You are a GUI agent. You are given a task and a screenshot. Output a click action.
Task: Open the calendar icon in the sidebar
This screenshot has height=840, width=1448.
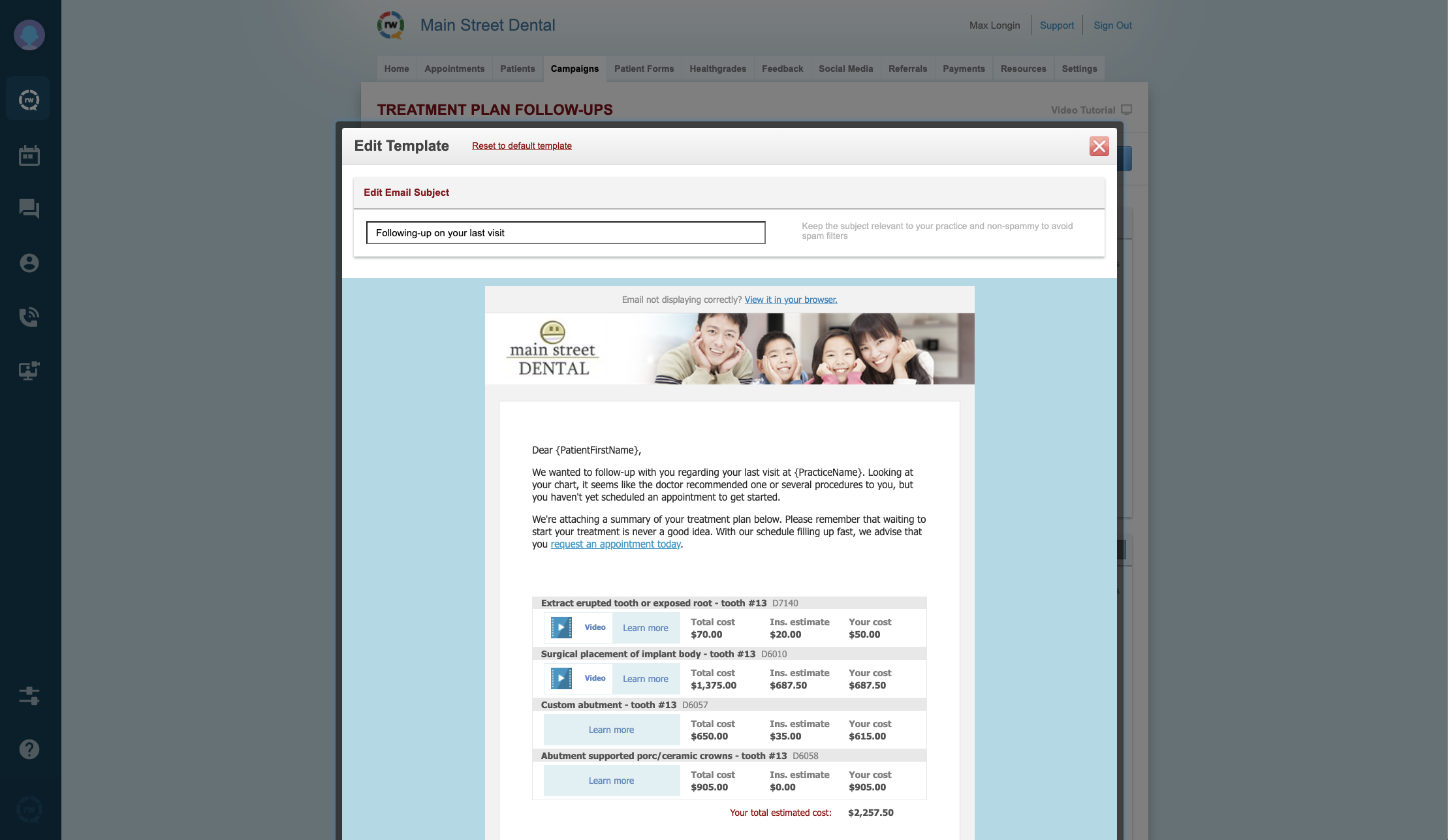[x=28, y=155]
